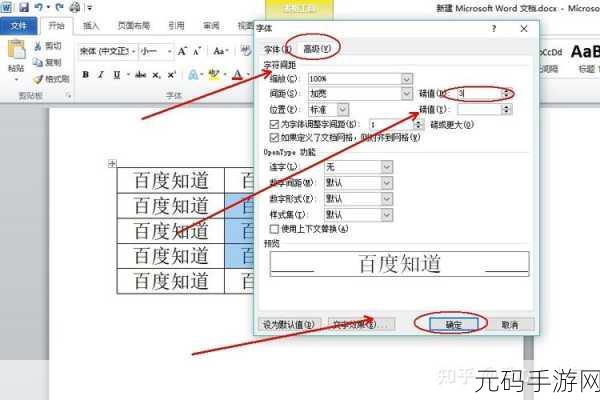600x400 pixels.
Task: Switch to the 审阅 (Review) ribbon tab
Action: [211, 26]
